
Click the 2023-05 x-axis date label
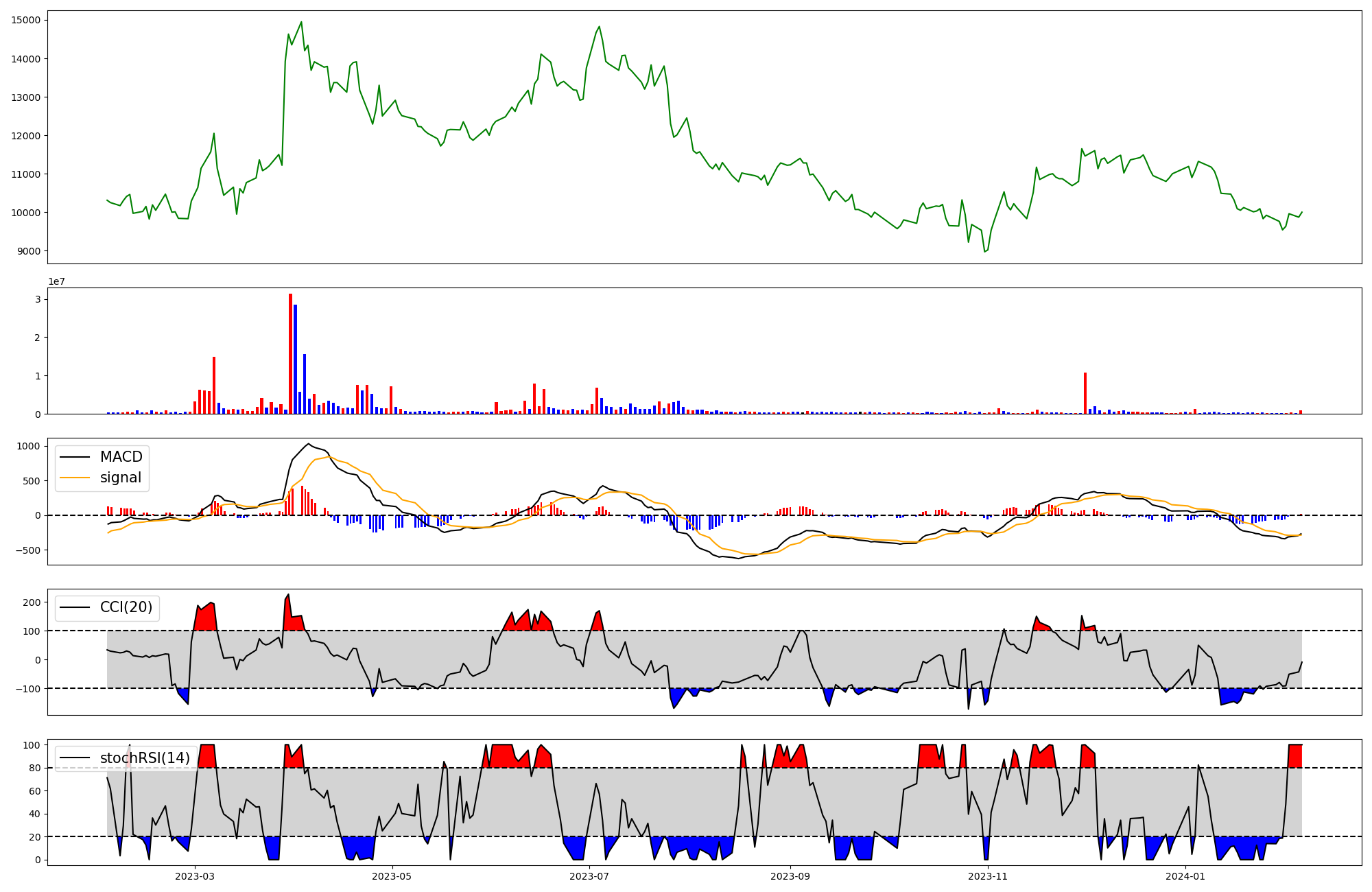(x=392, y=876)
